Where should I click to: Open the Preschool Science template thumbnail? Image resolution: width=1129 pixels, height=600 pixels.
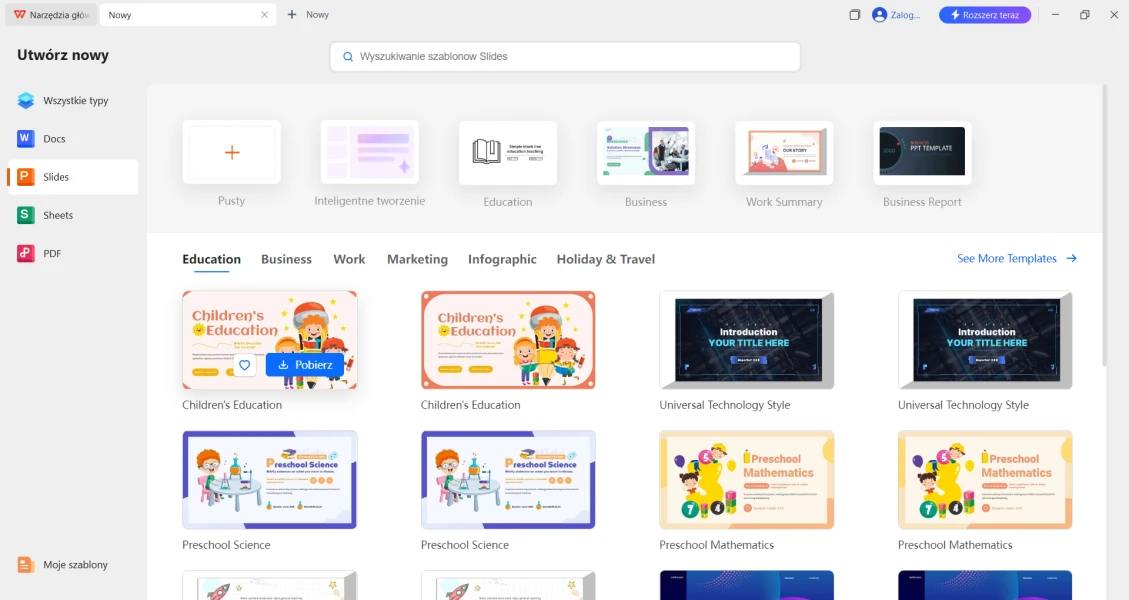point(269,479)
